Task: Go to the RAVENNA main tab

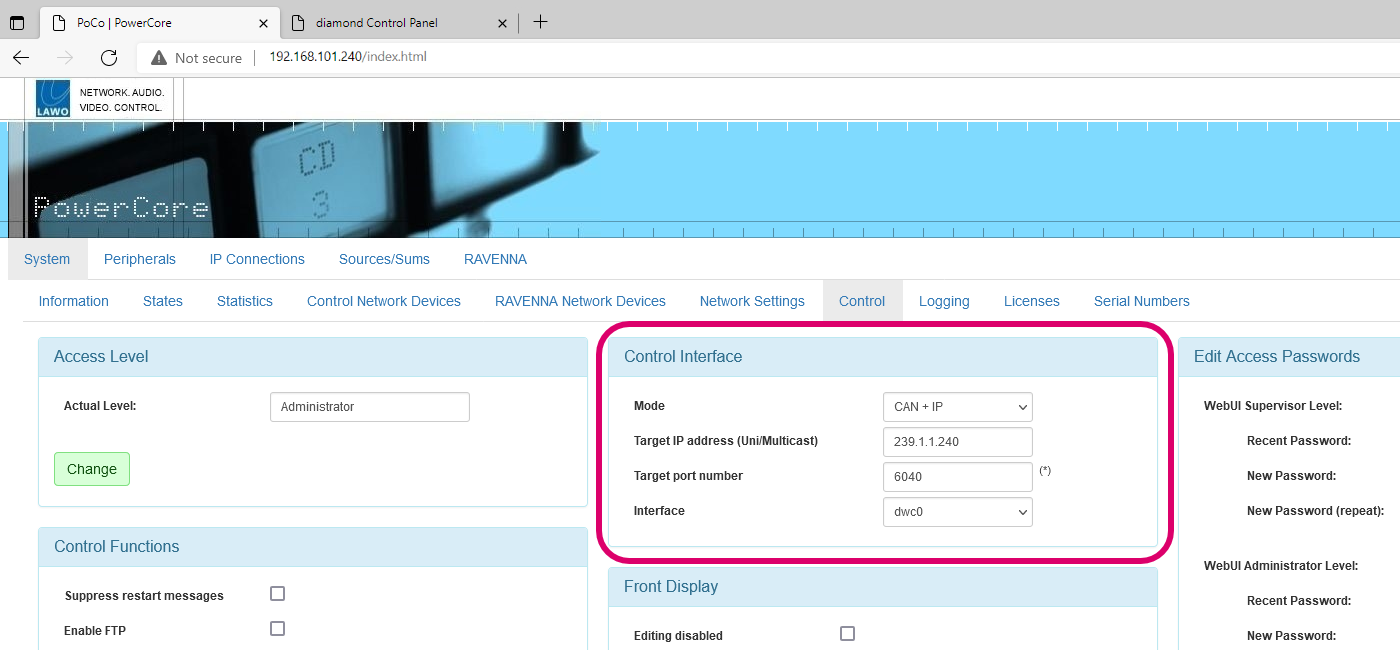Action: click(495, 259)
